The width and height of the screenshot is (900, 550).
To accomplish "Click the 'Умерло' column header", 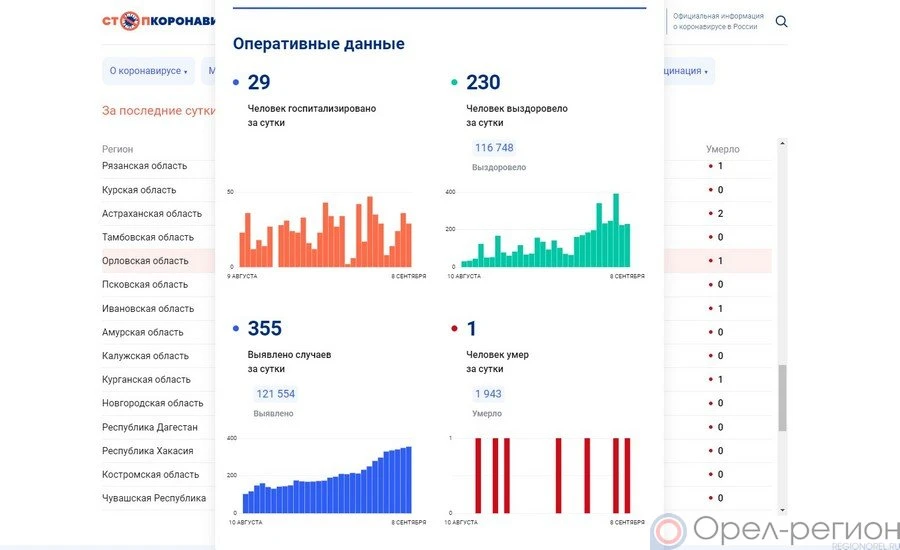I will 722,149.
